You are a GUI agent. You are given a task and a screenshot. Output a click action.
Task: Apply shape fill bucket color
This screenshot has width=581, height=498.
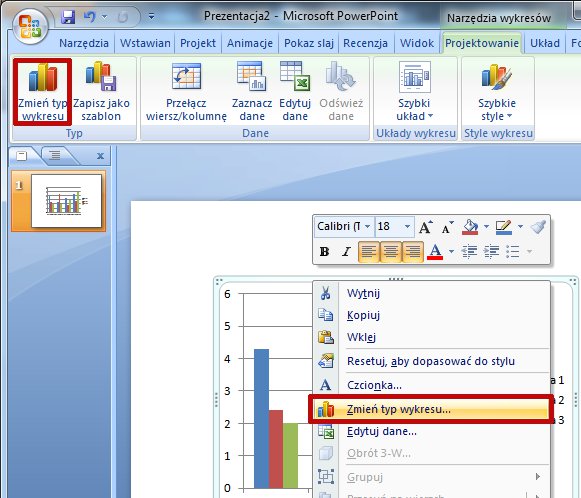tap(470, 227)
